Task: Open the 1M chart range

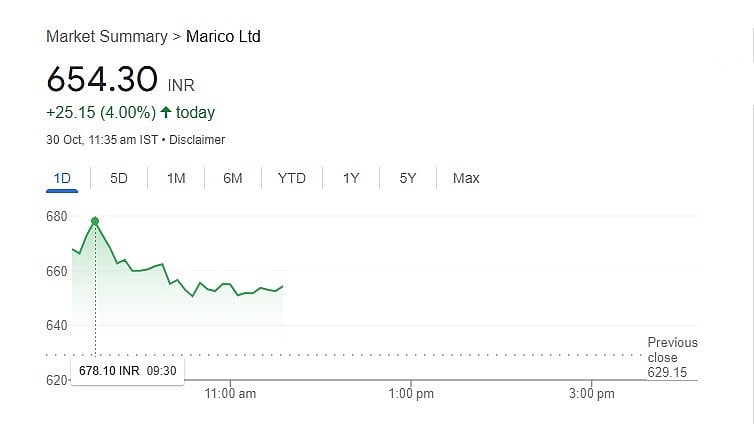Action: 176,178
